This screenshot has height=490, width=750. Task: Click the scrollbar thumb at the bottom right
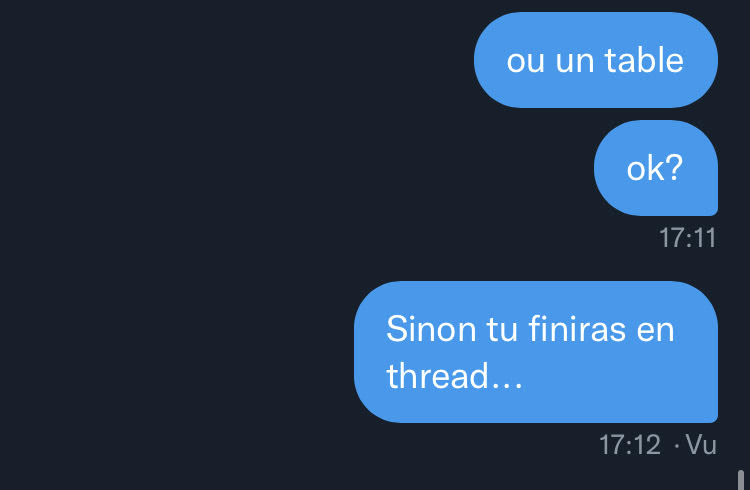click(741, 480)
